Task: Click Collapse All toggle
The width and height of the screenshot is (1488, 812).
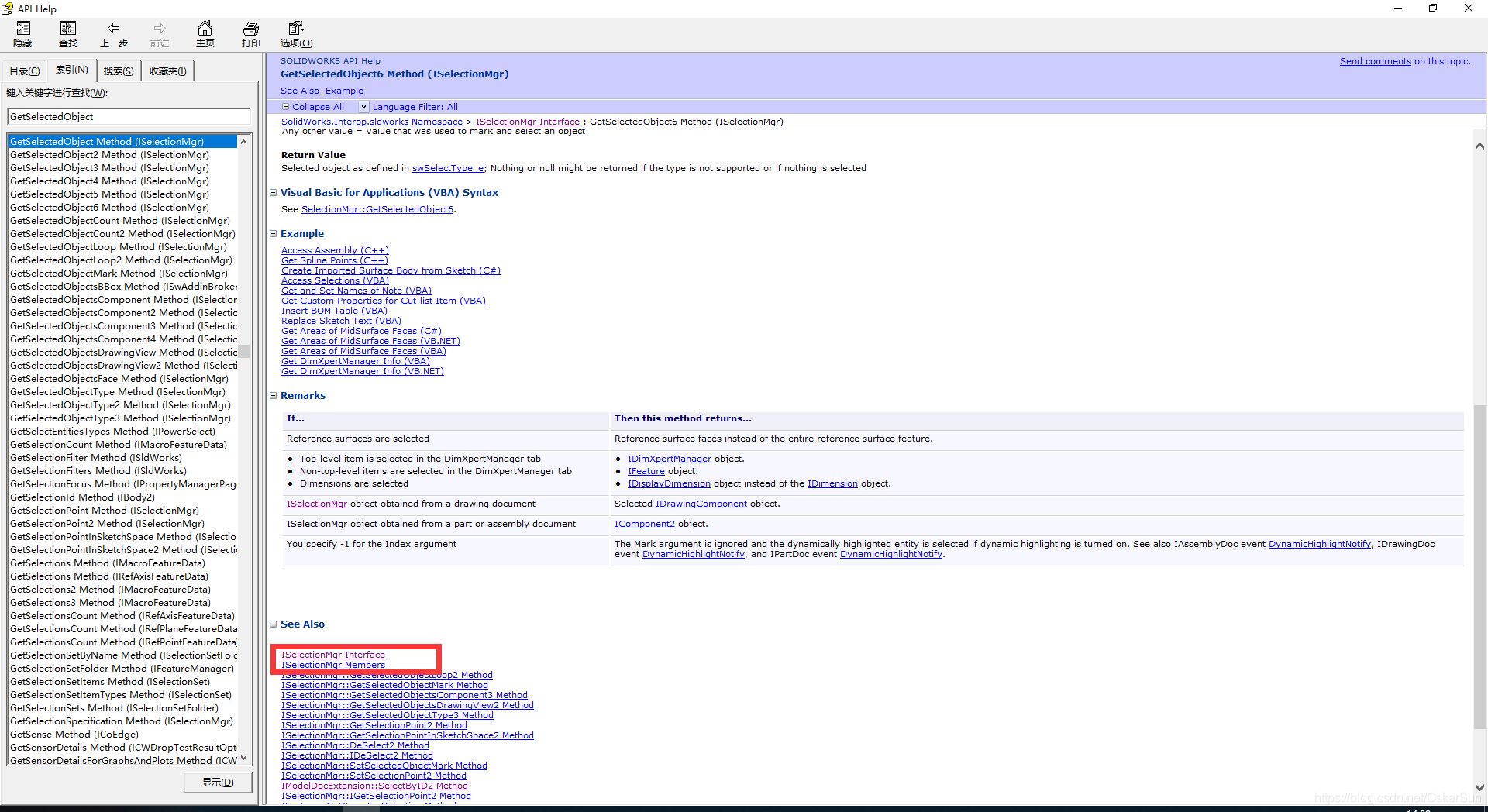Action: pyautogui.click(x=313, y=107)
